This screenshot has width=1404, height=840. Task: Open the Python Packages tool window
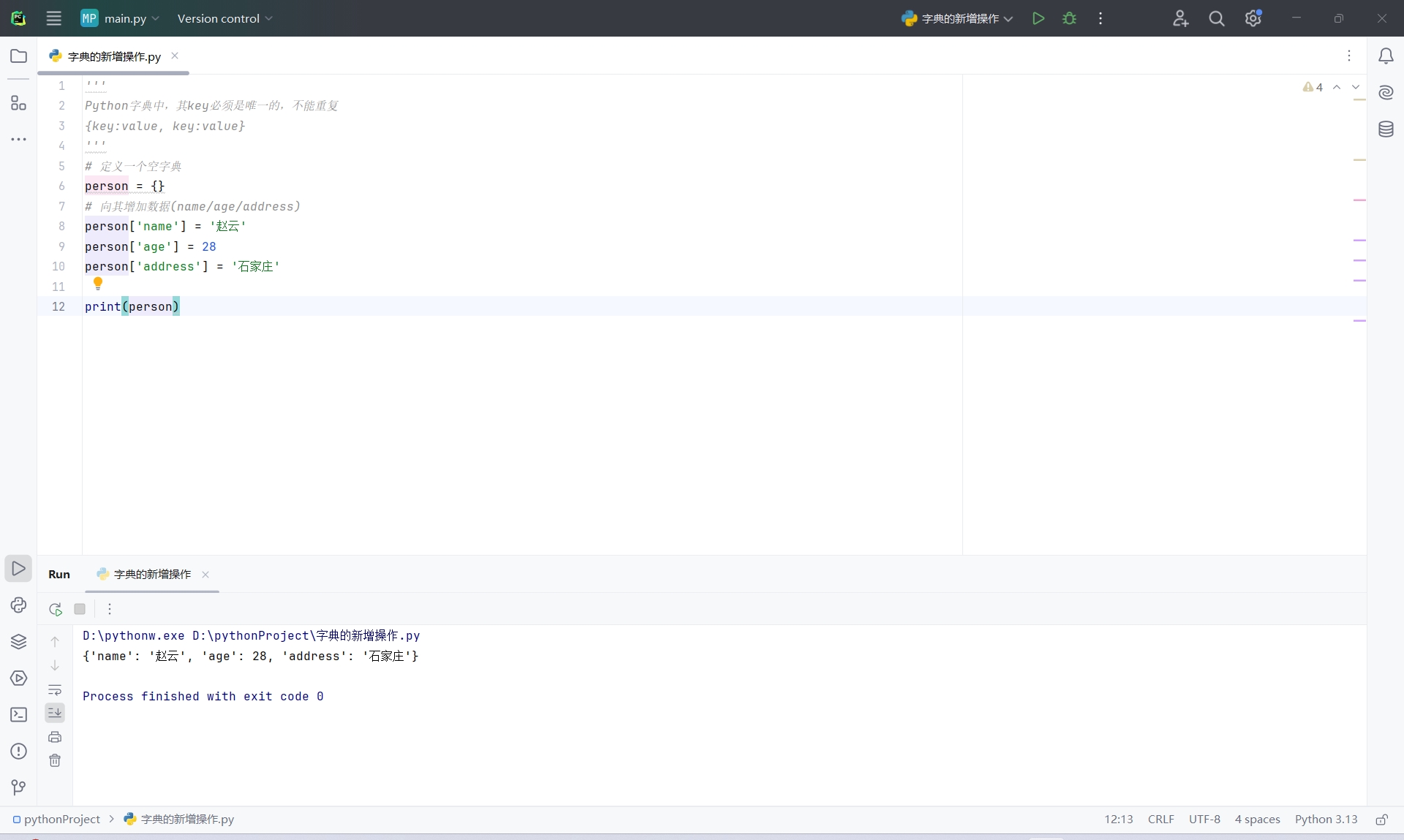[18, 642]
